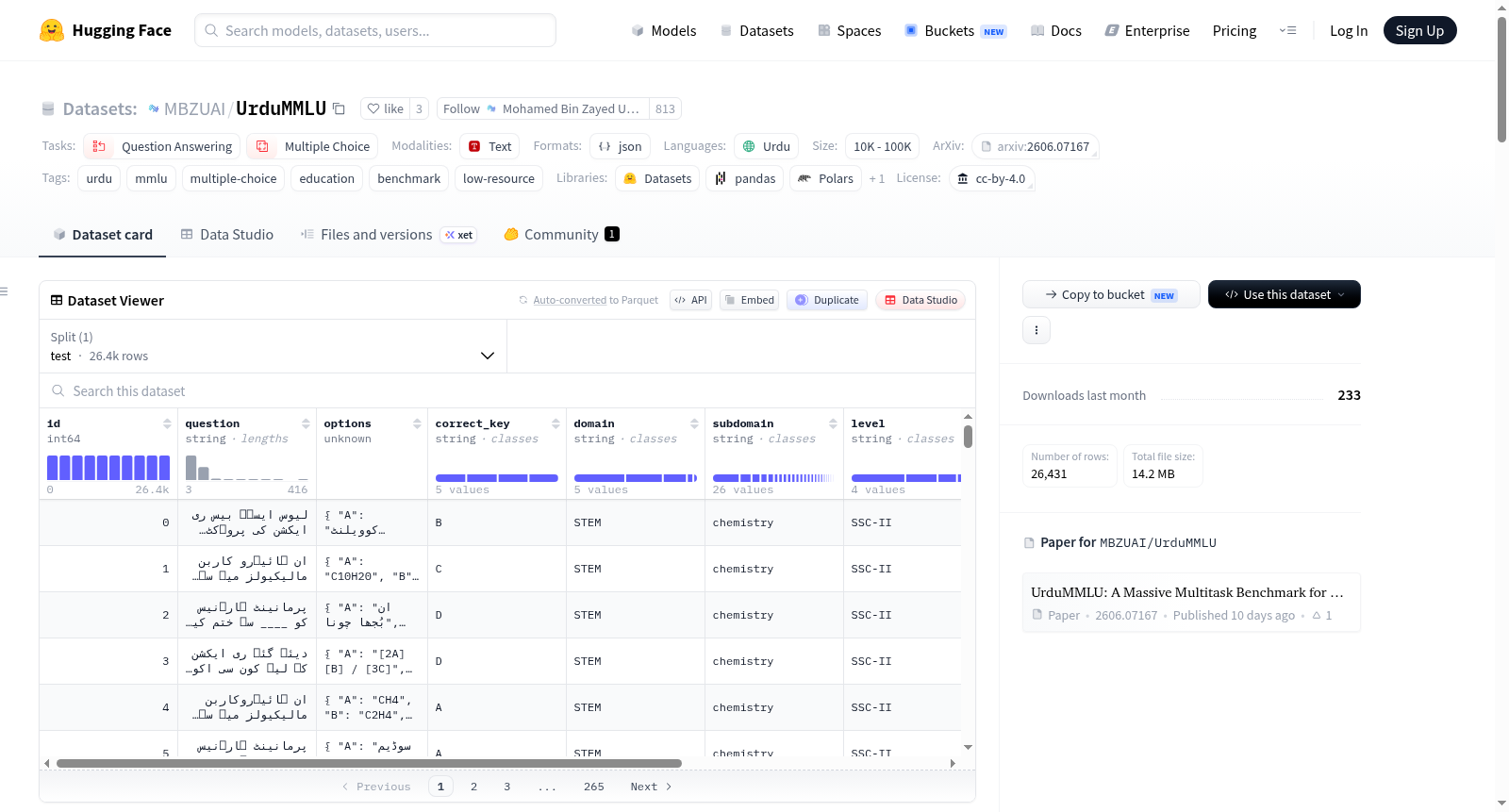Screen dimensions: 1509x812
Task: Click the Copy to bucket button
Action: [1111, 294]
